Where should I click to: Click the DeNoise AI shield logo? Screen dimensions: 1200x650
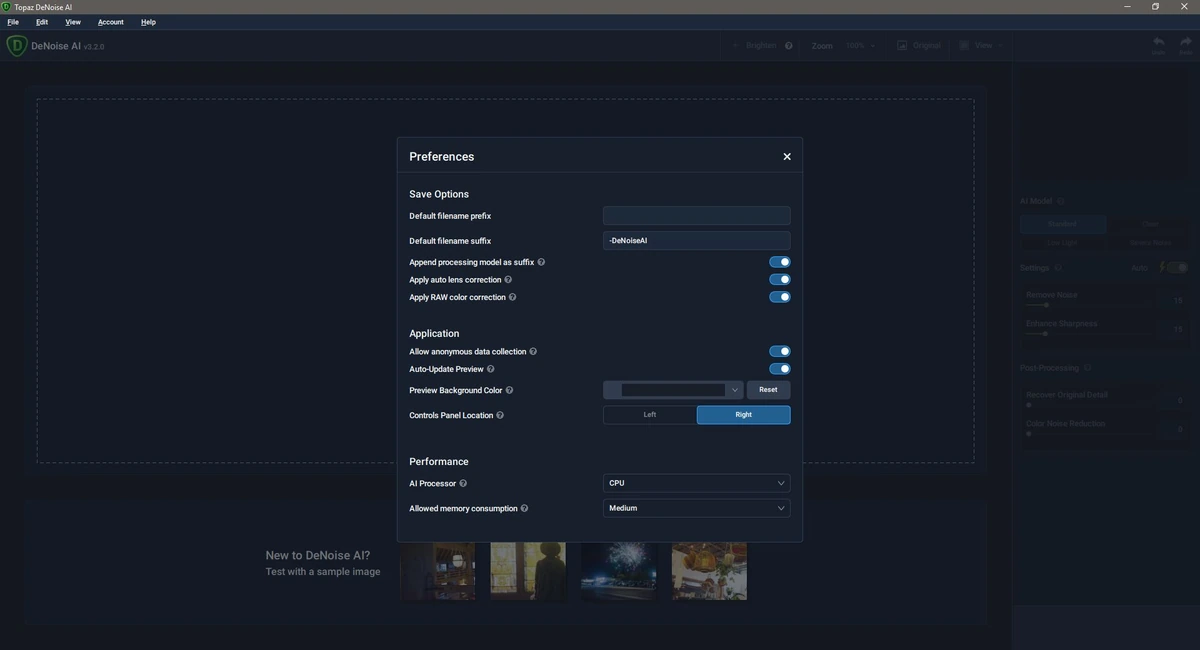[x=16, y=46]
